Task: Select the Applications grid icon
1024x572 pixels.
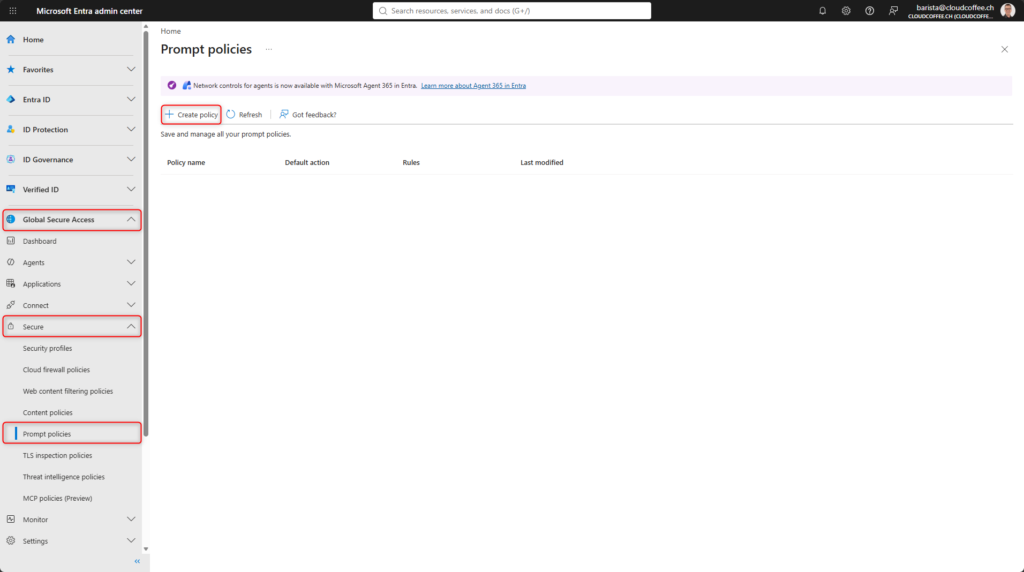Action: (10, 283)
